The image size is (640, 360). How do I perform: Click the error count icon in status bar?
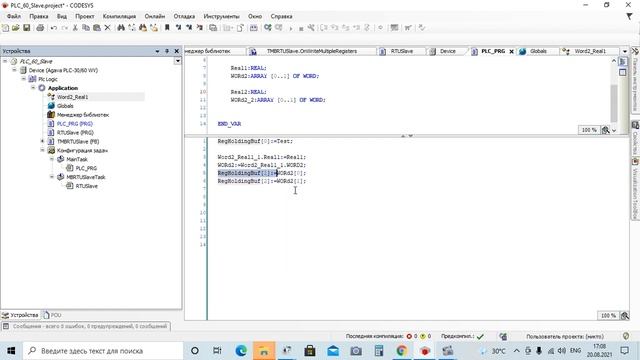tap(409, 336)
